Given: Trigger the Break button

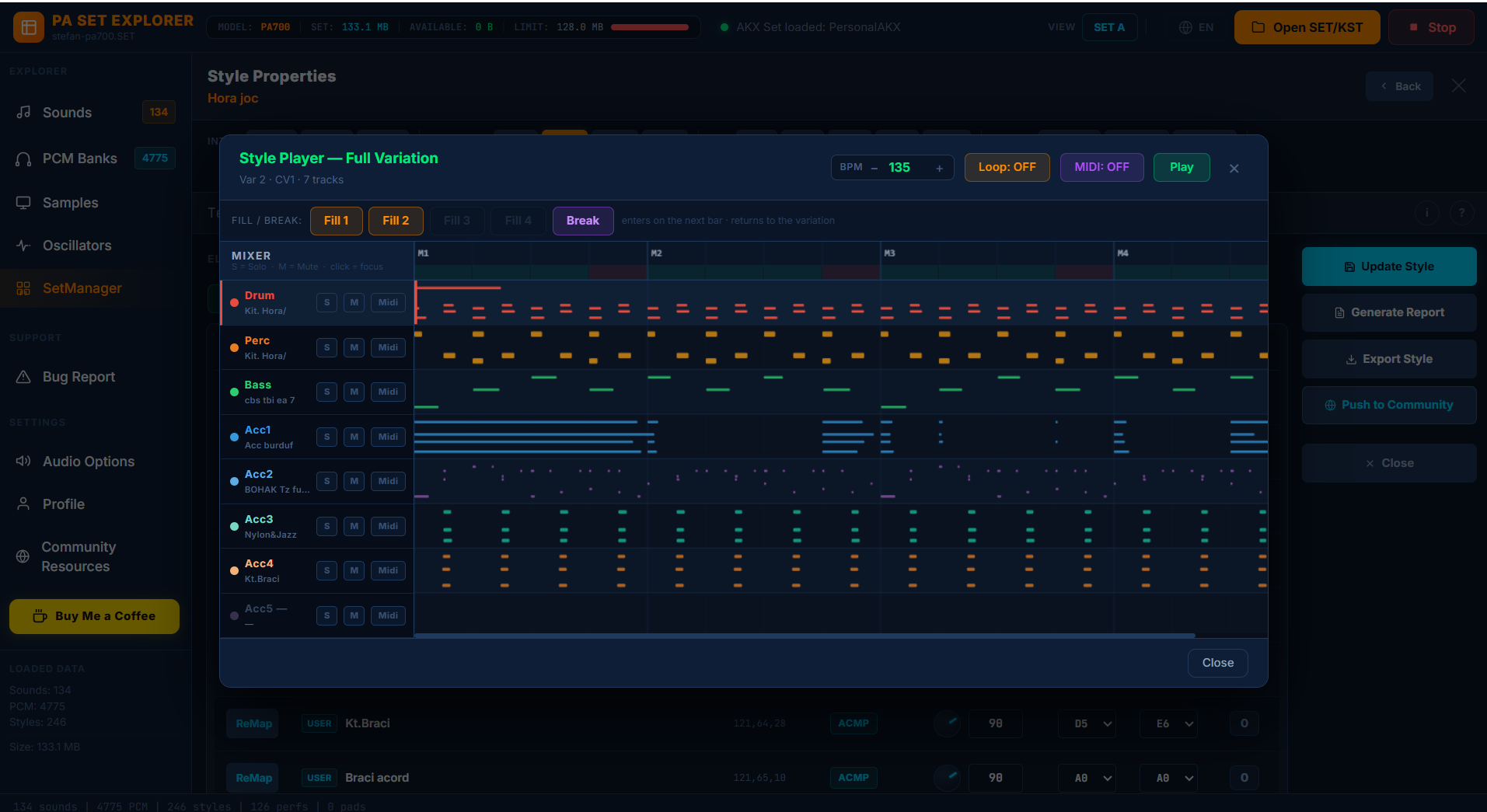Looking at the screenshot, I should pos(583,221).
